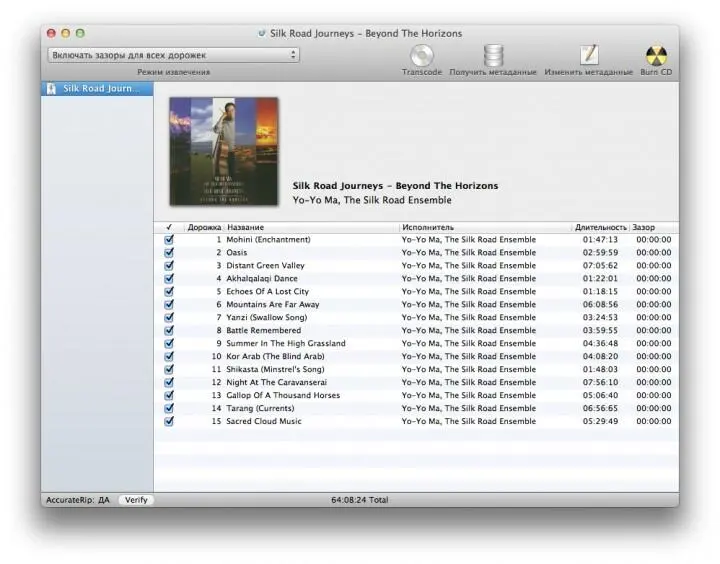Click the Burn CD icon

pyautogui.click(x=656, y=56)
